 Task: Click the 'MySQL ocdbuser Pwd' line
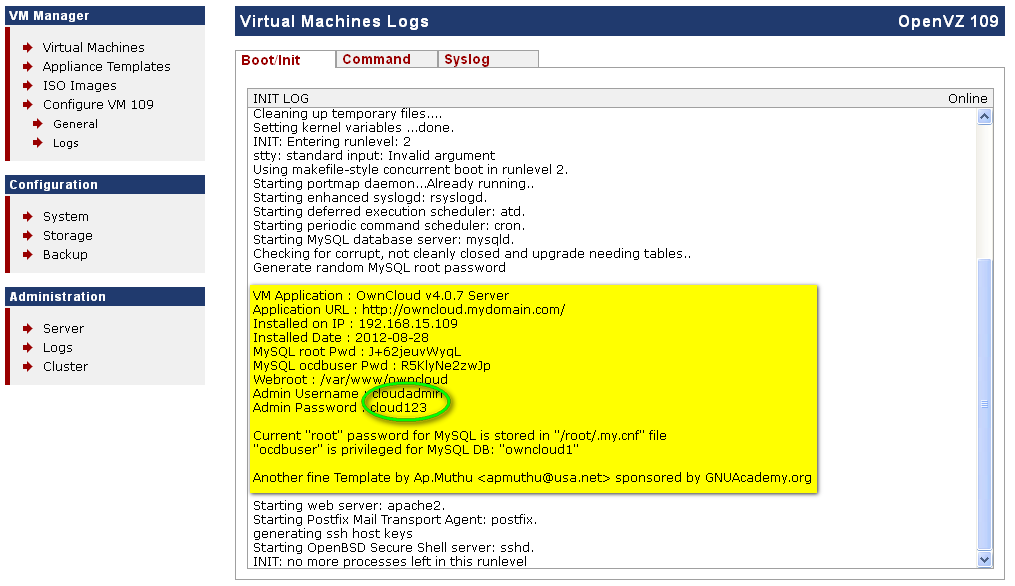372,366
